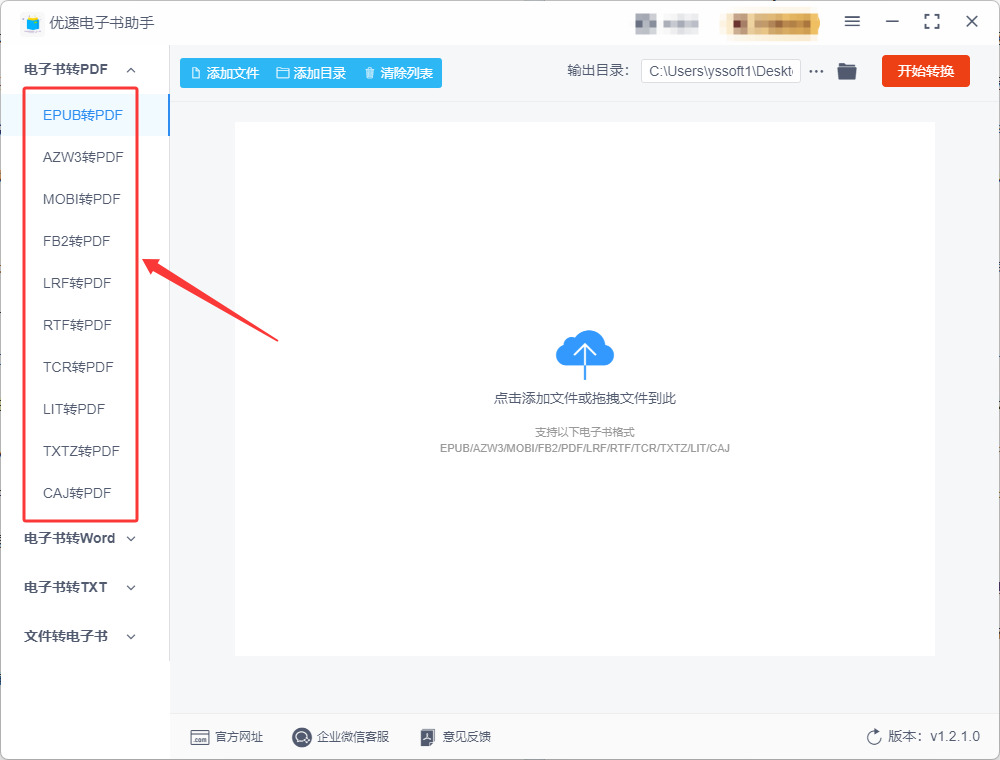Expand the 文件转电子书 section
The image size is (1000, 760).
click(80, 636)
